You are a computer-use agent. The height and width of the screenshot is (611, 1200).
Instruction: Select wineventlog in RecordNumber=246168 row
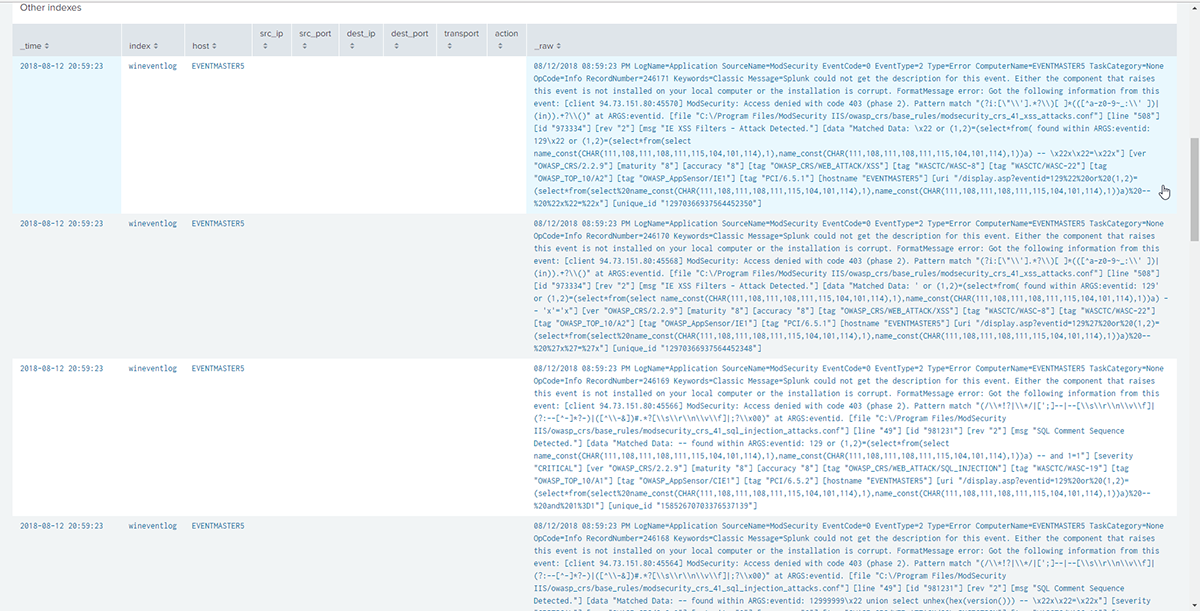(x=154, y=526)
